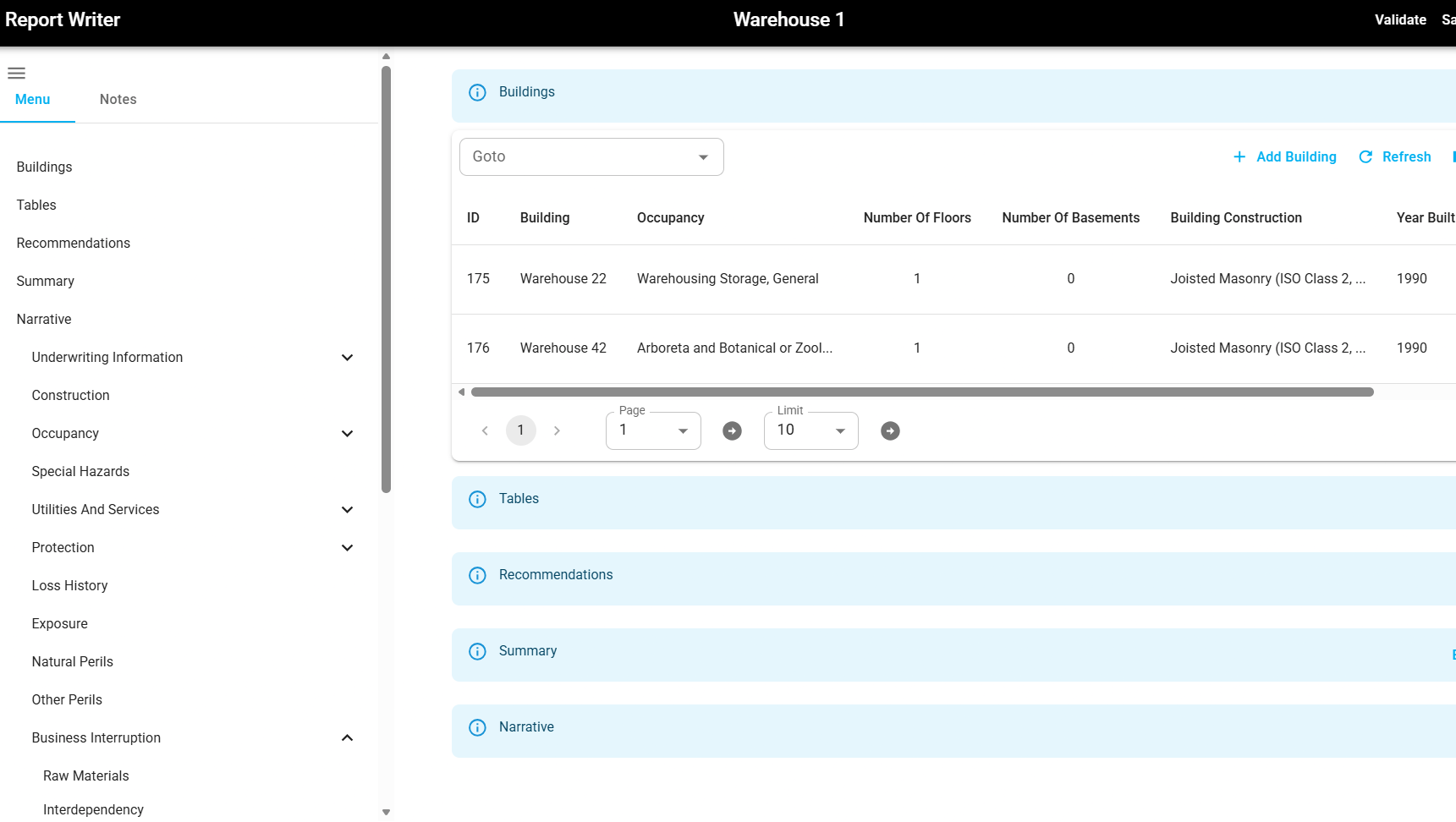Image resolution: width=1456 pixels, height=822 pixels.
Task: Select Natural Perils in sidebar
Action: pos(73,662)
